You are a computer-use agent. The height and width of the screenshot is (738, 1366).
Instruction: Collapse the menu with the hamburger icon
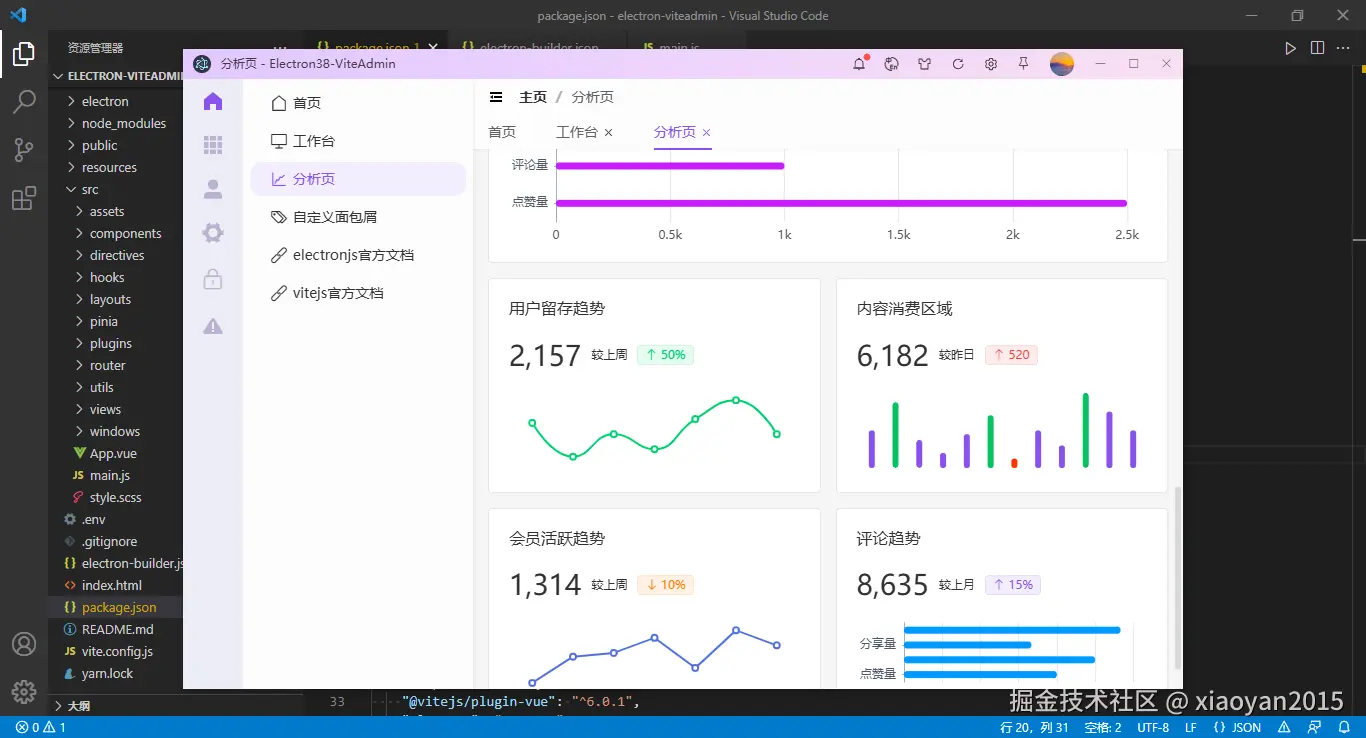tap(497, 96)
